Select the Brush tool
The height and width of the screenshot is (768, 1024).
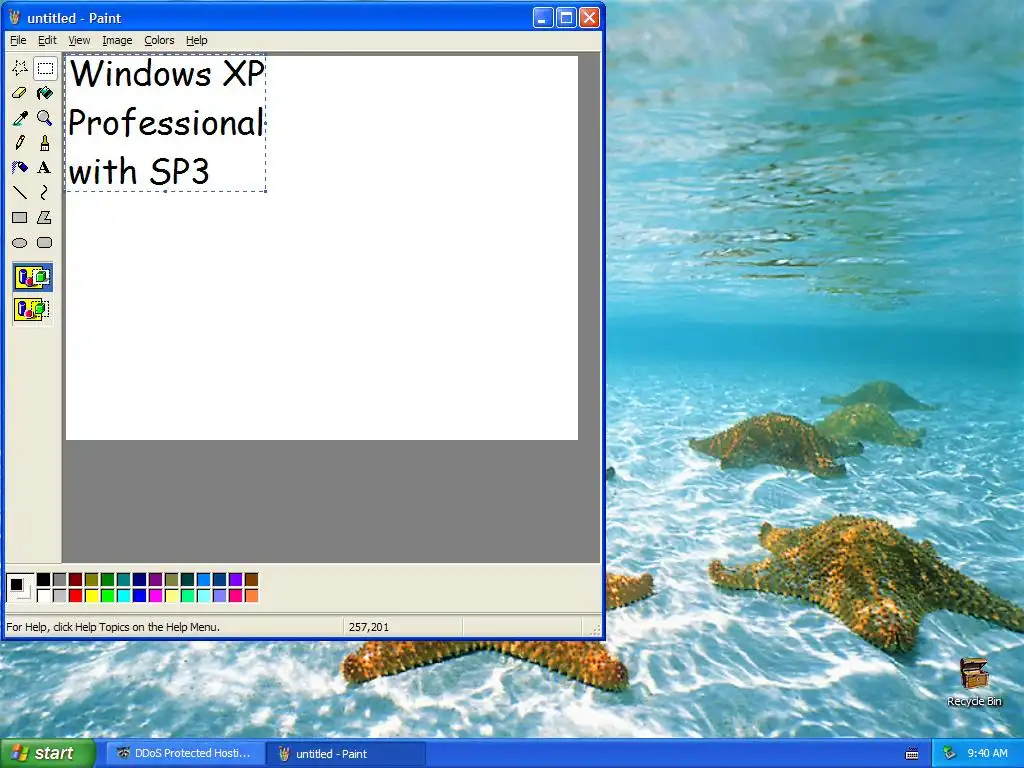point(44,142)
